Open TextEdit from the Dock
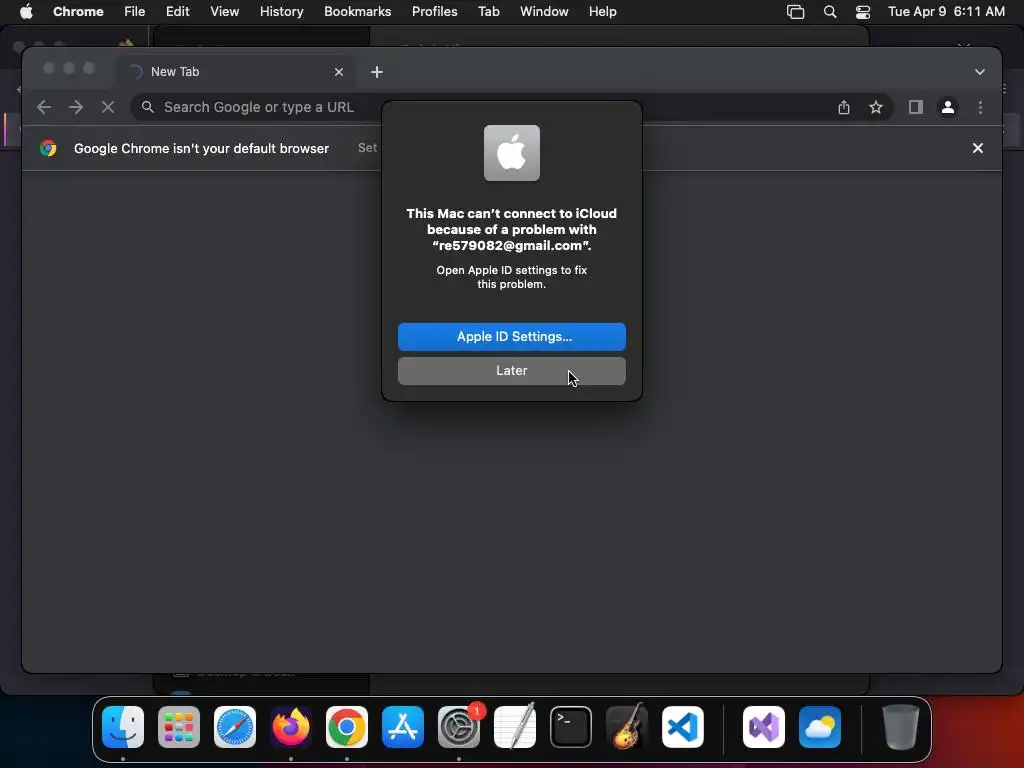 tap(515, 727)
